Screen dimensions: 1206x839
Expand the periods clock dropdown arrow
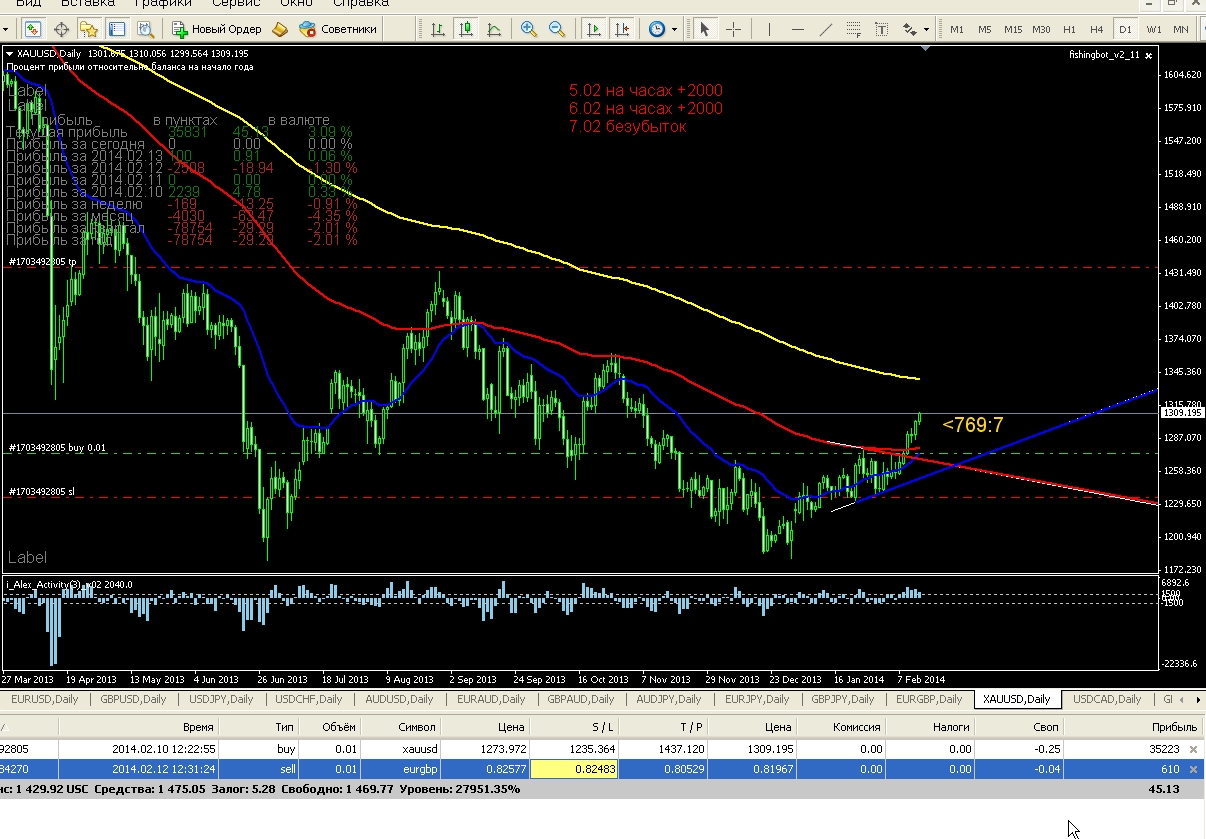coord(674,29)
